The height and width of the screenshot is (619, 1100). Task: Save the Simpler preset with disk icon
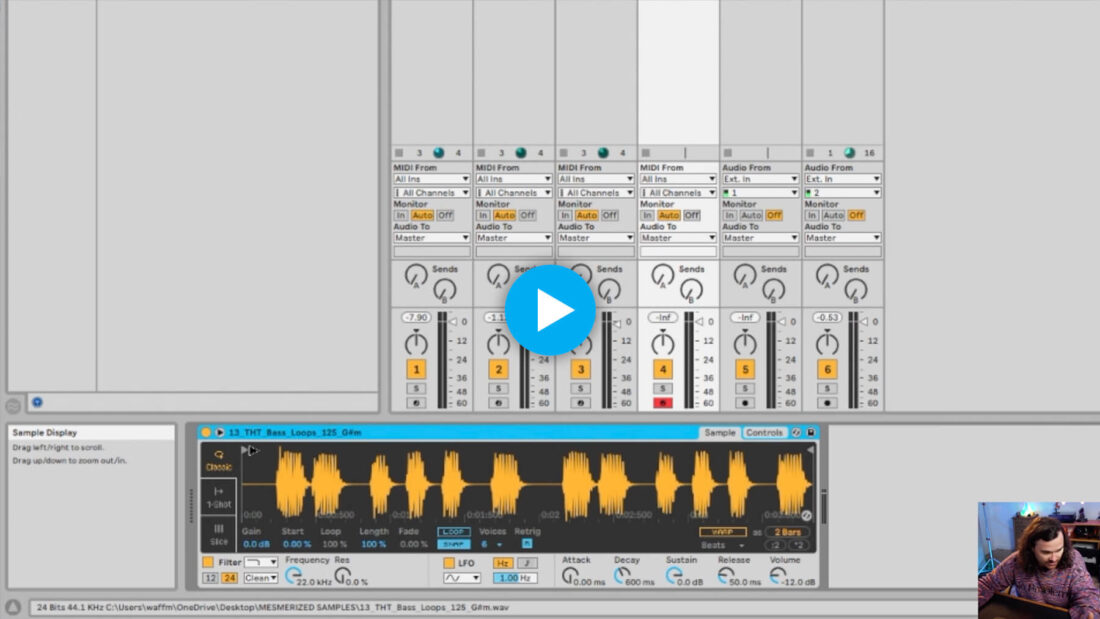[811, 432]
